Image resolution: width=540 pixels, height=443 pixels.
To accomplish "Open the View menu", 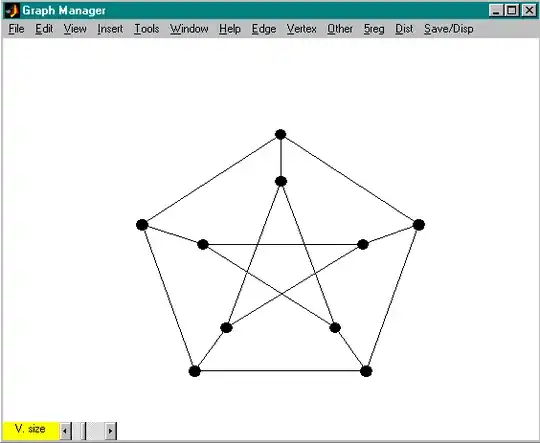I will click(x=75, y=29).
